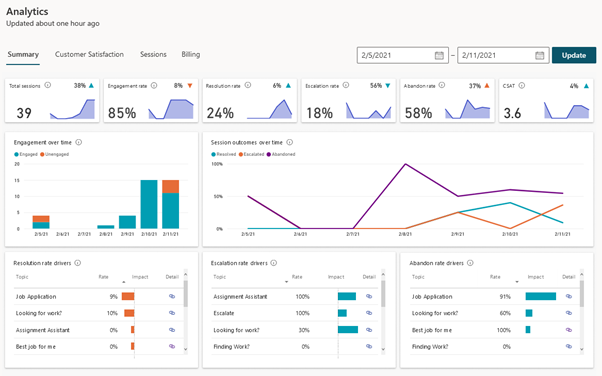602x376 pixels.
Task: Toggle Engaged legend in engagement chart
Action: pos(26,154)
